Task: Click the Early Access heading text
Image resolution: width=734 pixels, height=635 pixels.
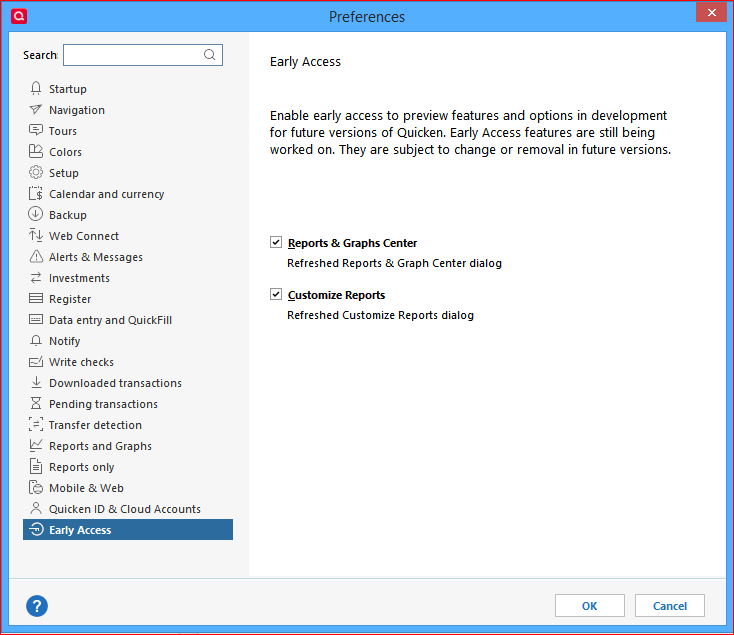Action: pos(305,62)
